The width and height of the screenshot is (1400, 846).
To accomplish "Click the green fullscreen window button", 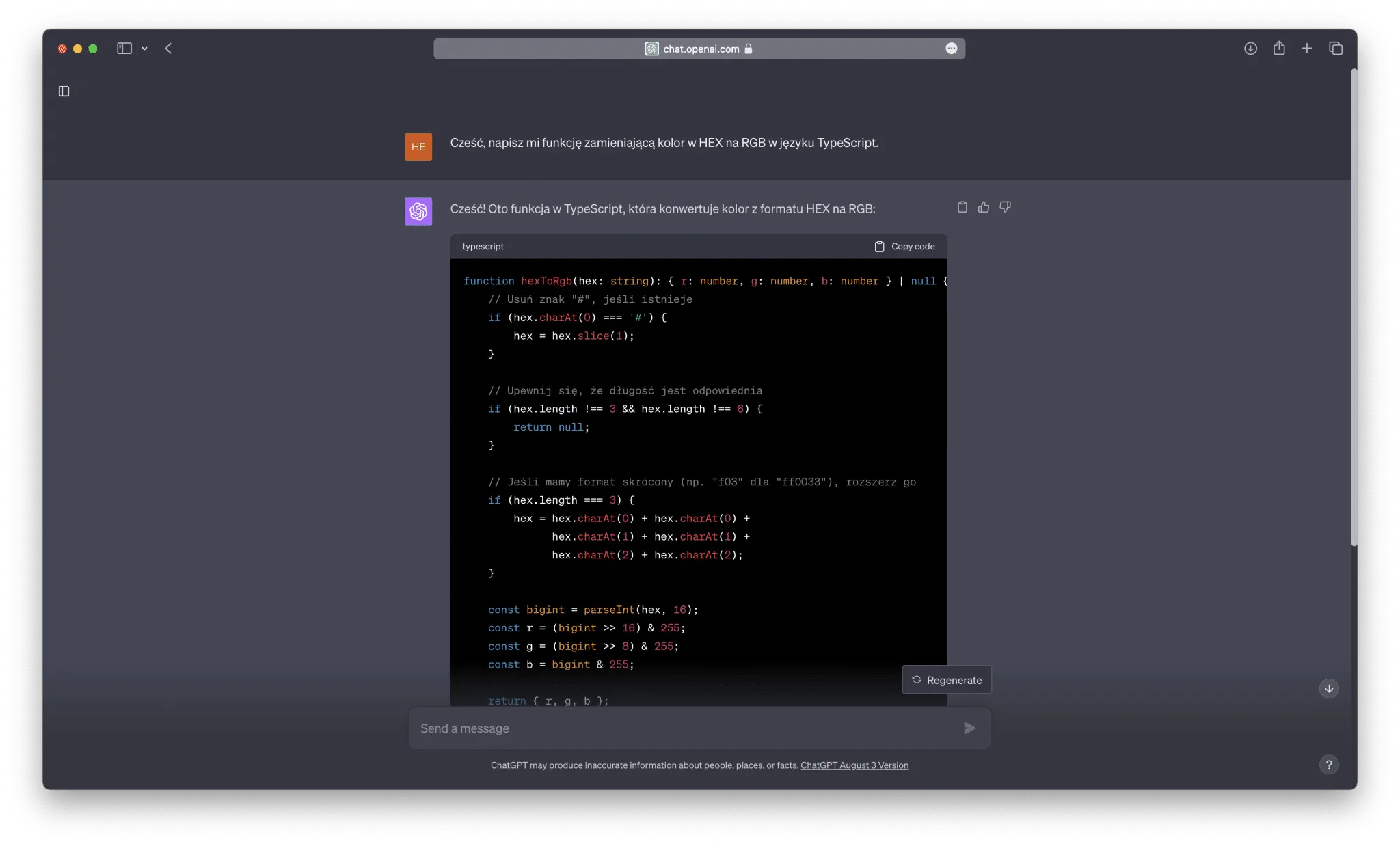I will [x=93, y=49].
